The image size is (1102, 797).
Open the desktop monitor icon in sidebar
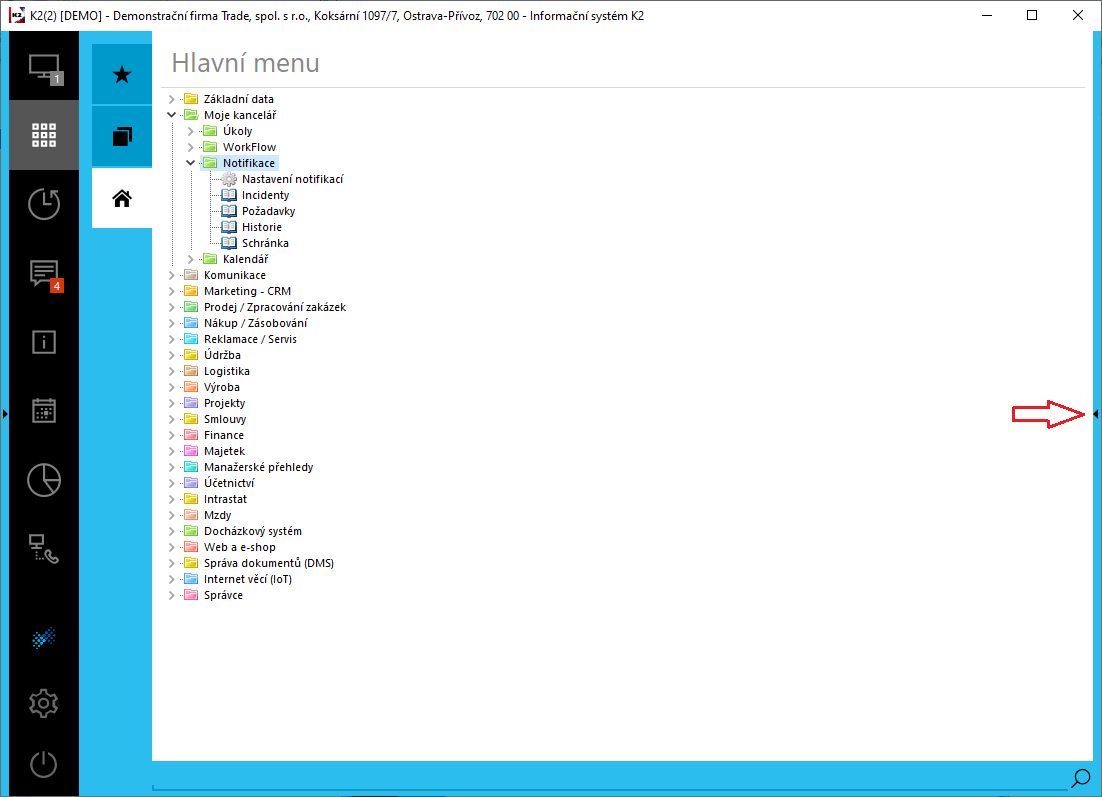(44, 68)
